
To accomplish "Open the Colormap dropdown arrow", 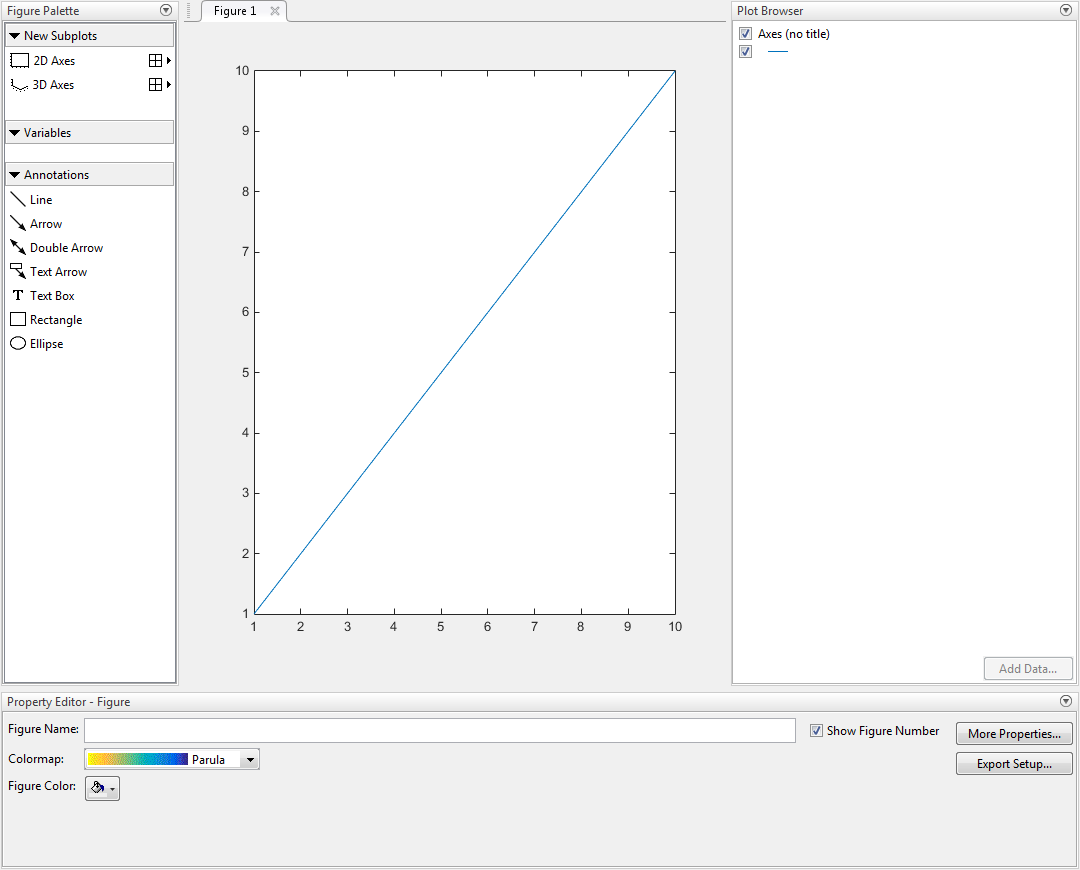I will 250,760.
